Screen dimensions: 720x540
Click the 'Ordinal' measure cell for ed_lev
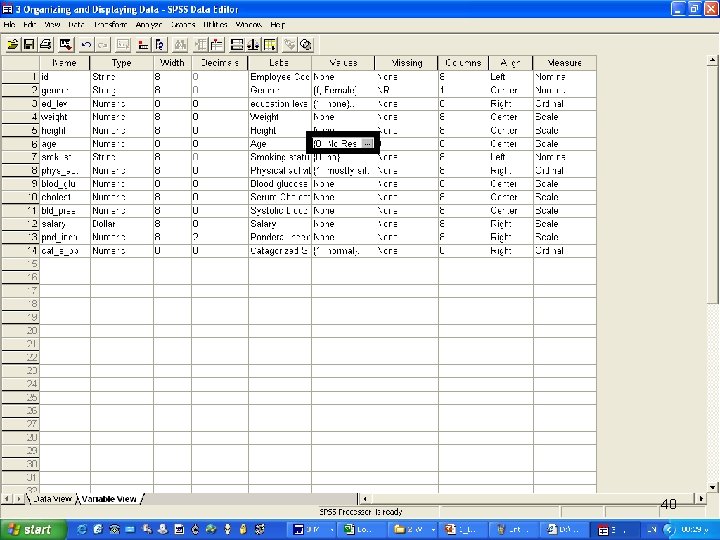click(x=565, y=104)
